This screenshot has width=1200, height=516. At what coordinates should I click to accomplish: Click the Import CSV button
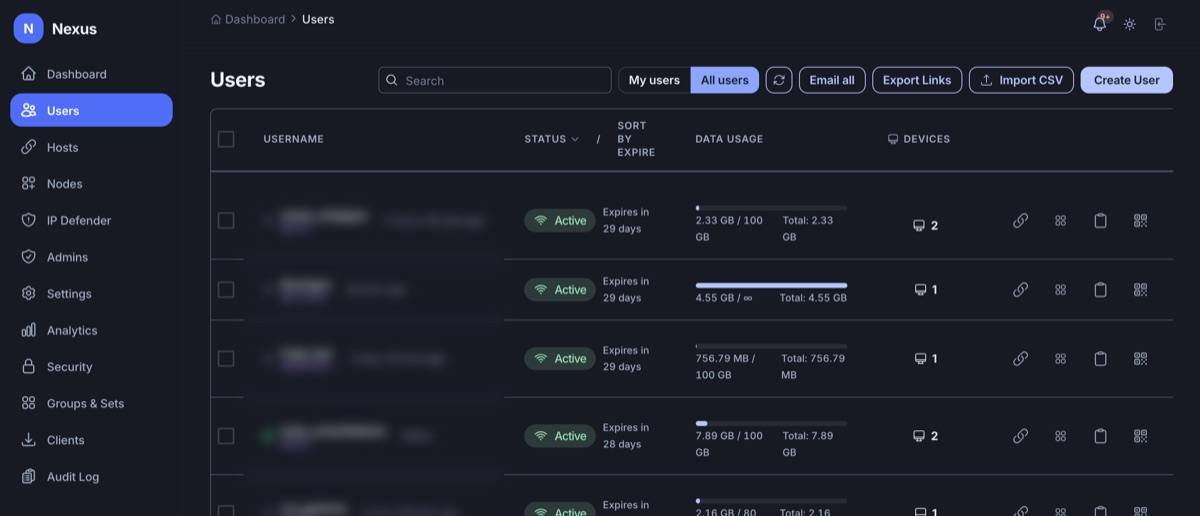click(1021, 80)
